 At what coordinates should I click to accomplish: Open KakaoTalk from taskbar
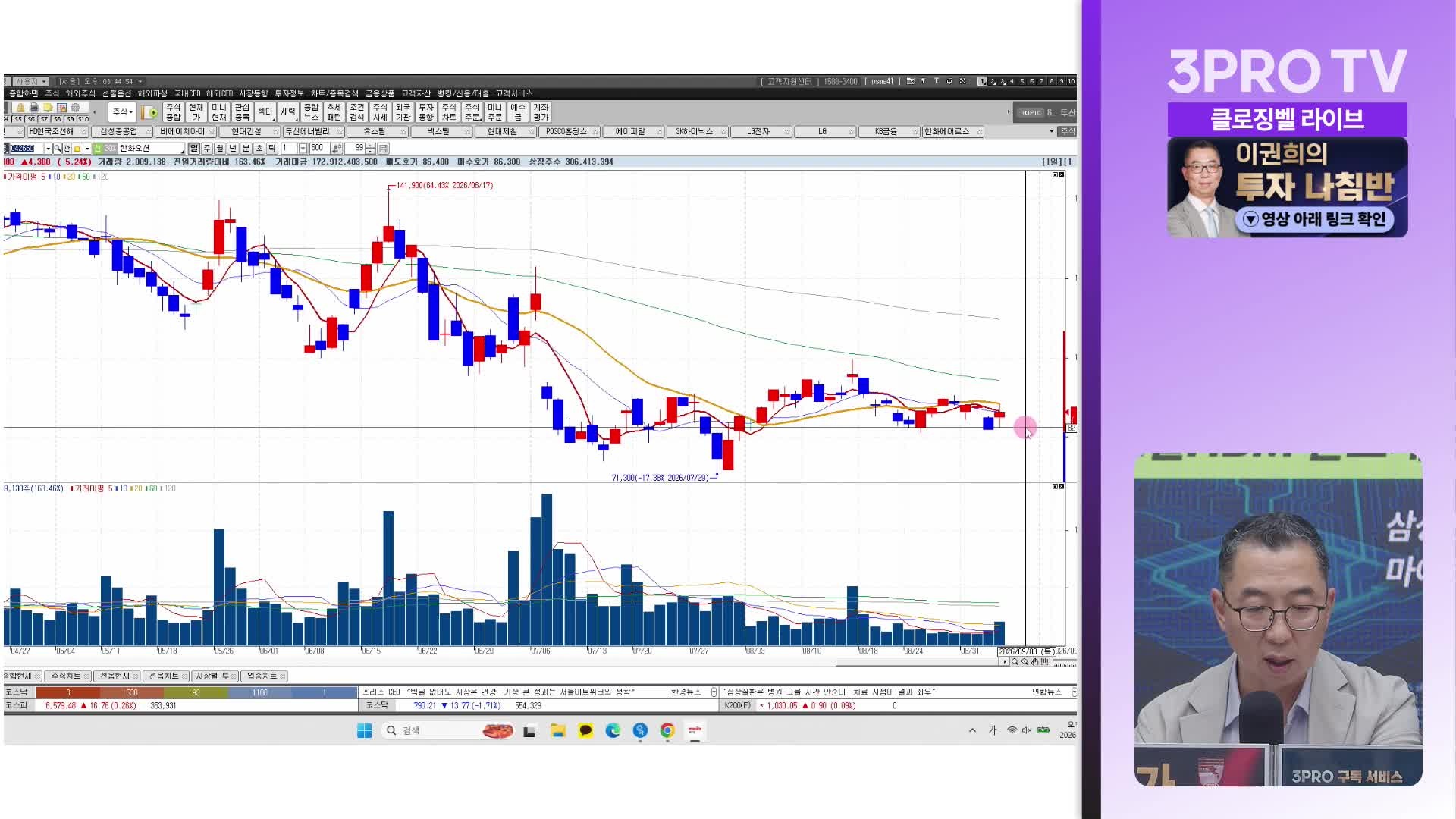(585, 730)
